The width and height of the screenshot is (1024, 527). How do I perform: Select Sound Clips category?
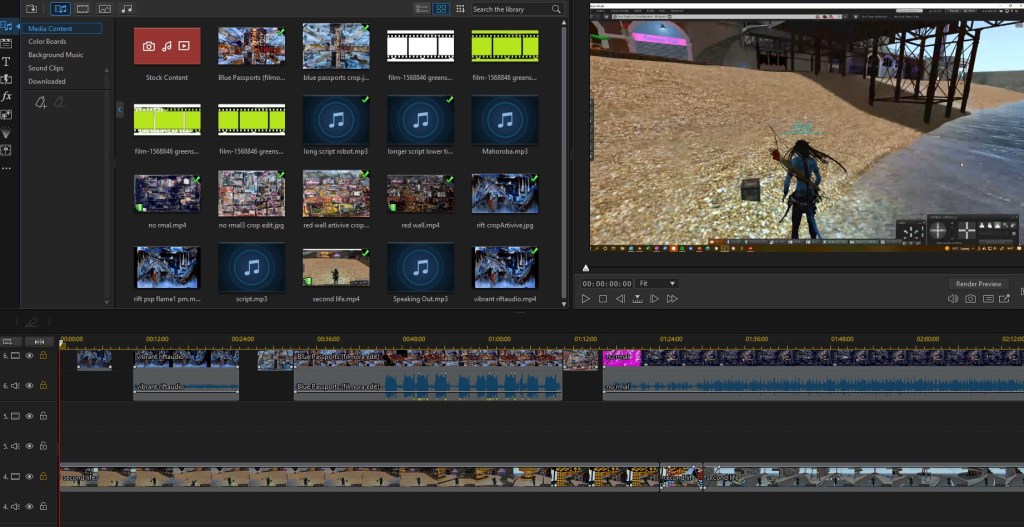click(x=46, y=68)
